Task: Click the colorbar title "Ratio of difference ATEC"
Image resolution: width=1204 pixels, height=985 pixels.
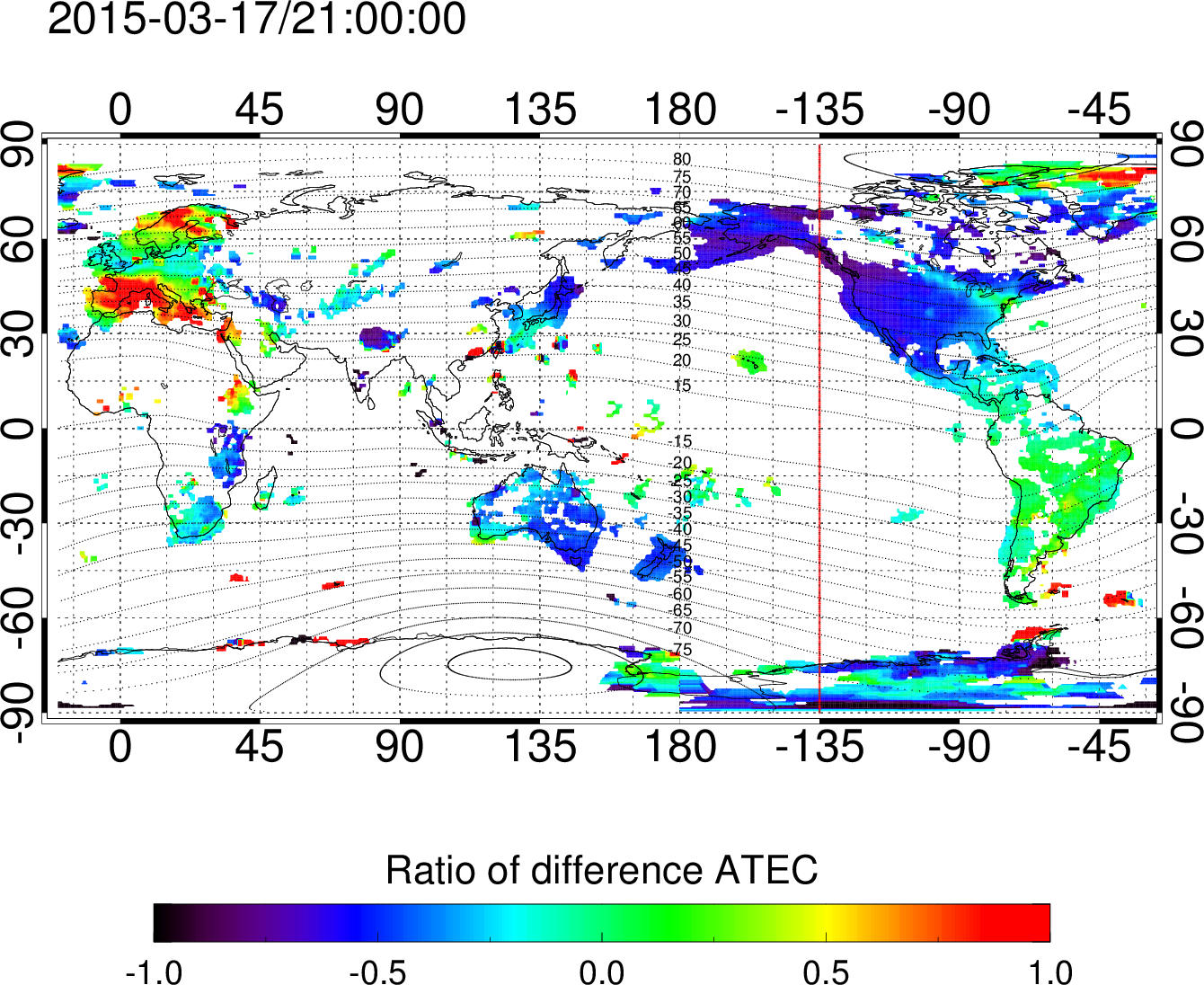Action: 602,870
